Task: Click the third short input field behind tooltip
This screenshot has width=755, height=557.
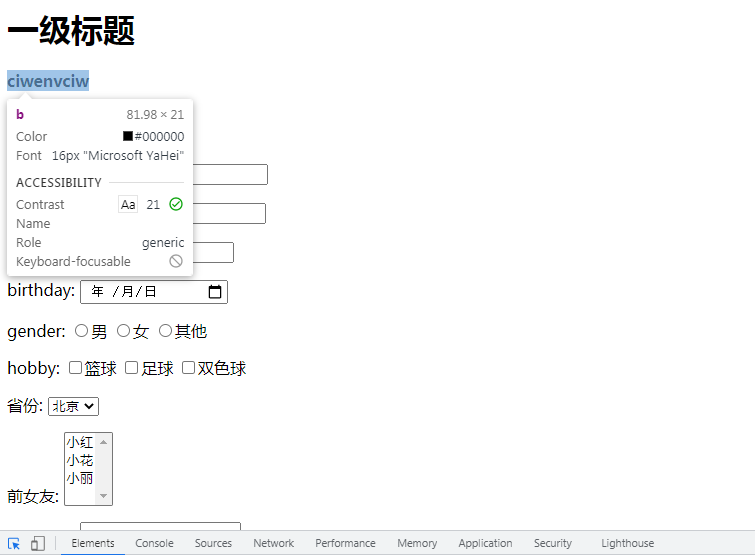Action: pyautogui.click(x=213, y=252)
